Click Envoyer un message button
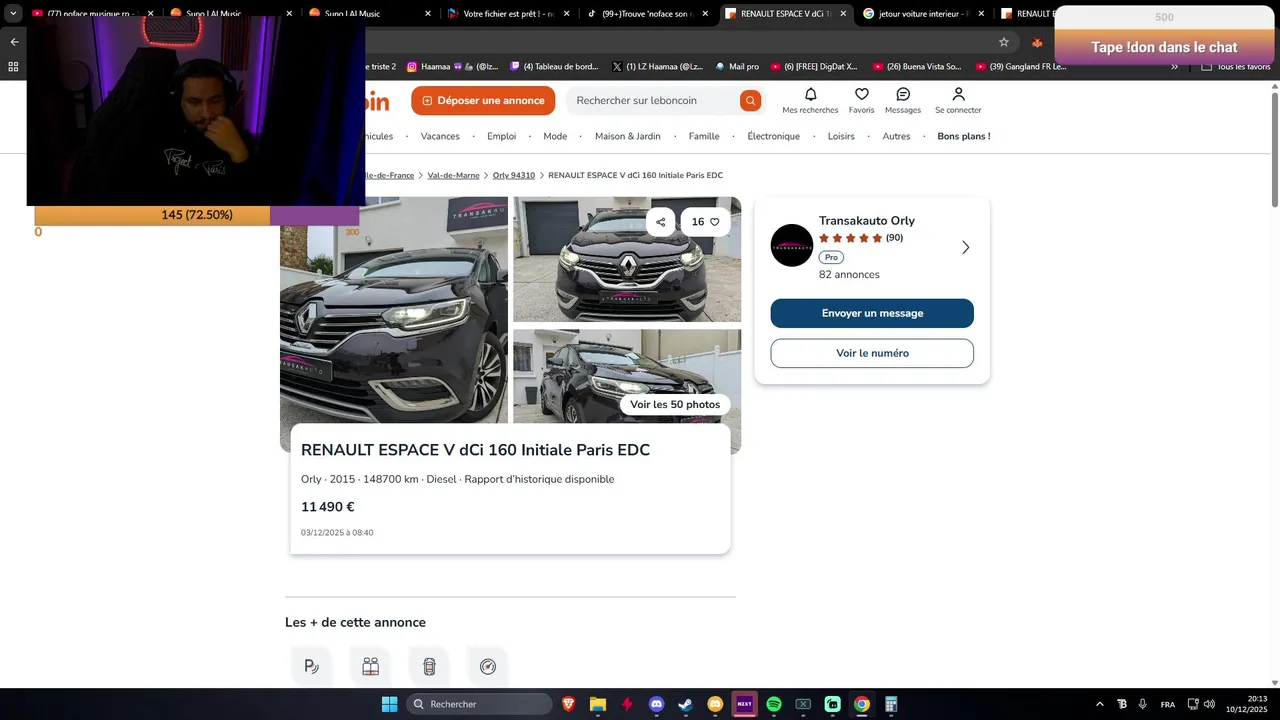 click(872, 313)
